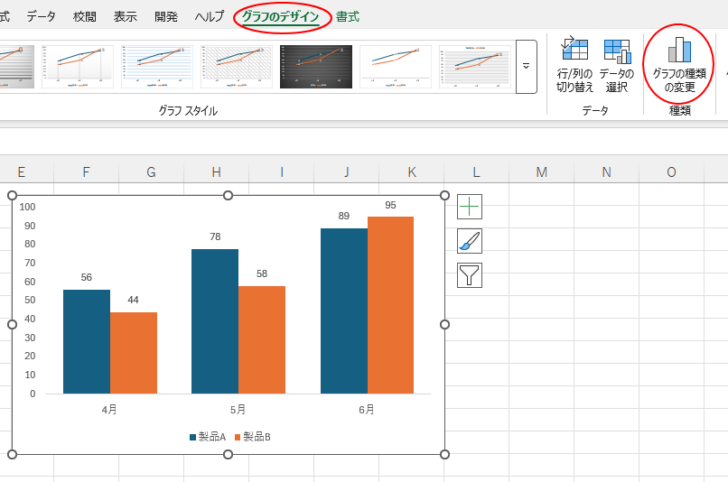Expand the chart styles gallery
The height and width of the screenshot is (482, 728).
click(x=526, y=66)
